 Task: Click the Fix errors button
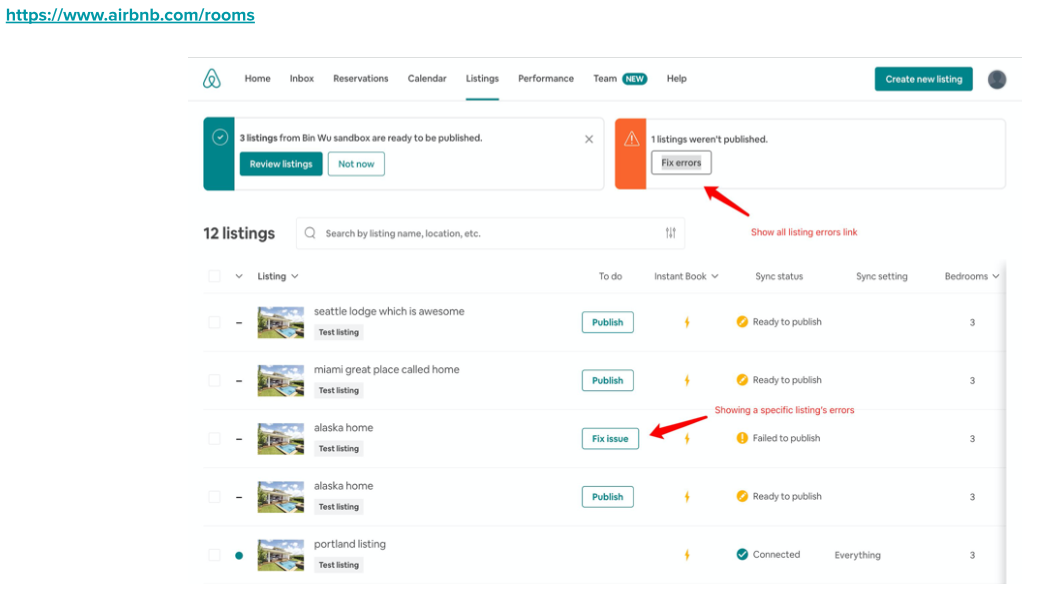point(681,163)
